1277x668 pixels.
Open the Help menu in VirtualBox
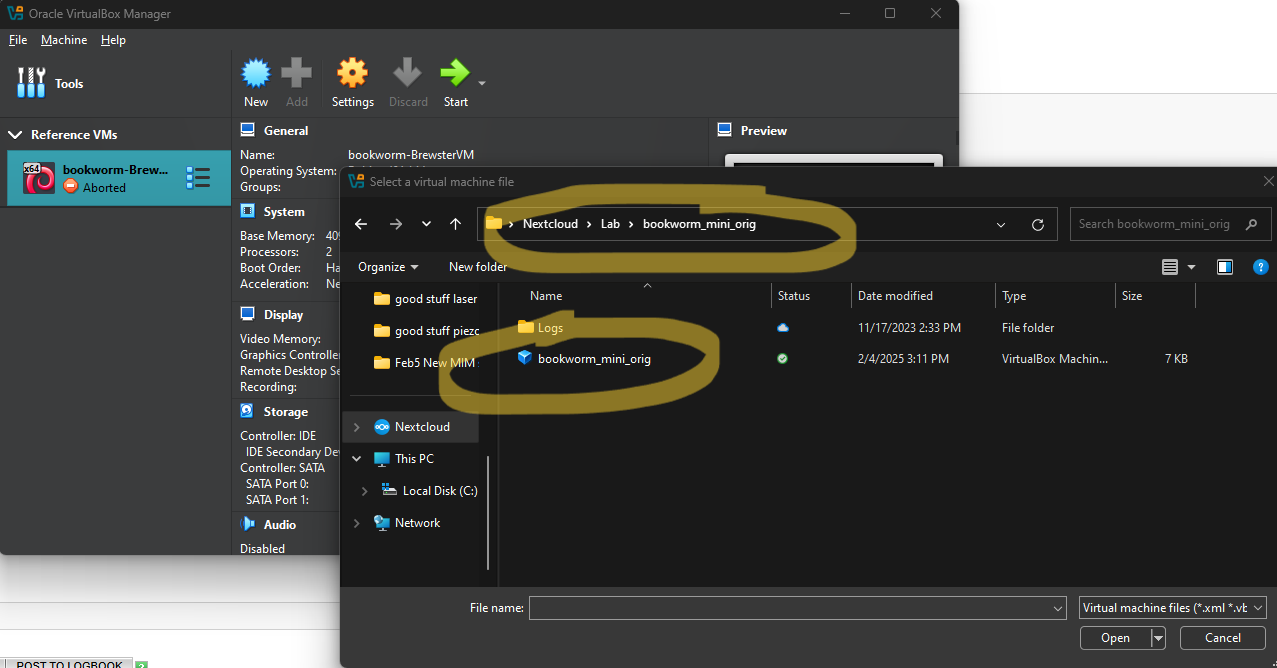point(114,40)
